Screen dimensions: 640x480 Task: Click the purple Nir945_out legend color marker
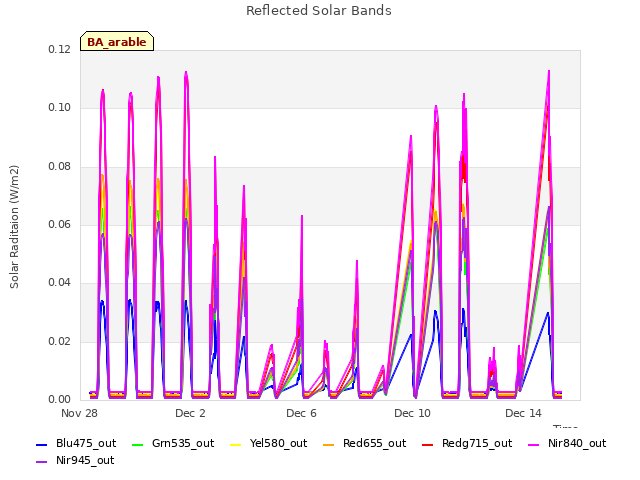(42, 462)
